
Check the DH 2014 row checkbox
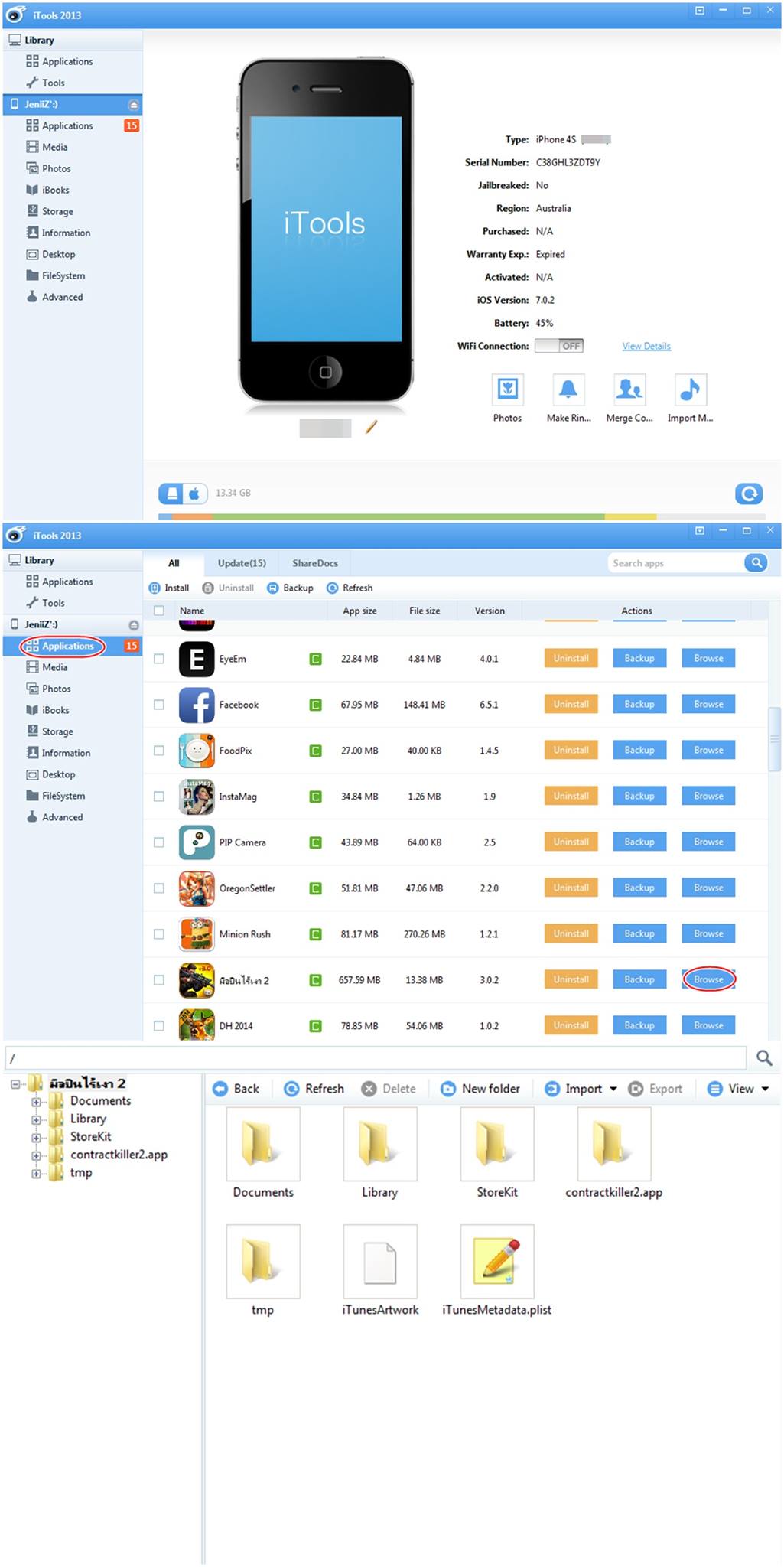(159, 1026)
